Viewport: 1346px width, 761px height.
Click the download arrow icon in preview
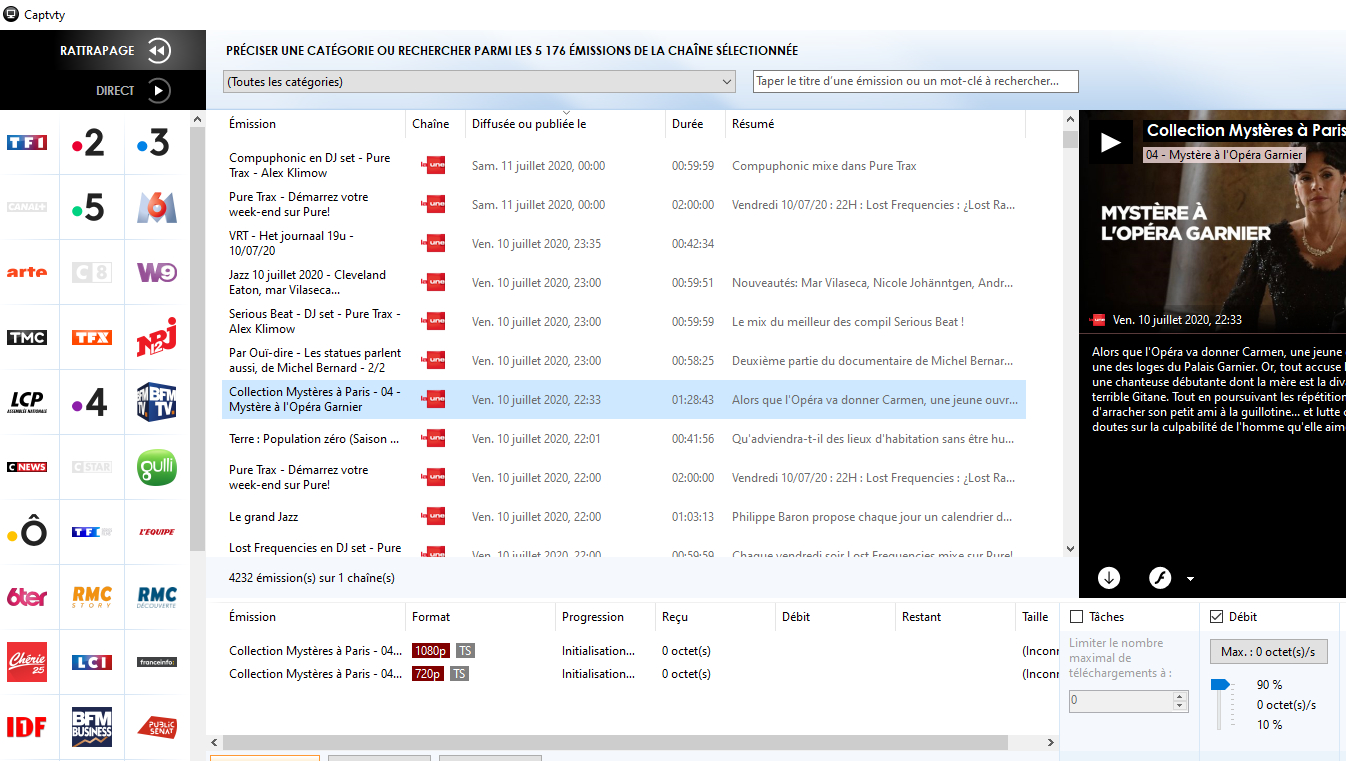pos(1108,578)
